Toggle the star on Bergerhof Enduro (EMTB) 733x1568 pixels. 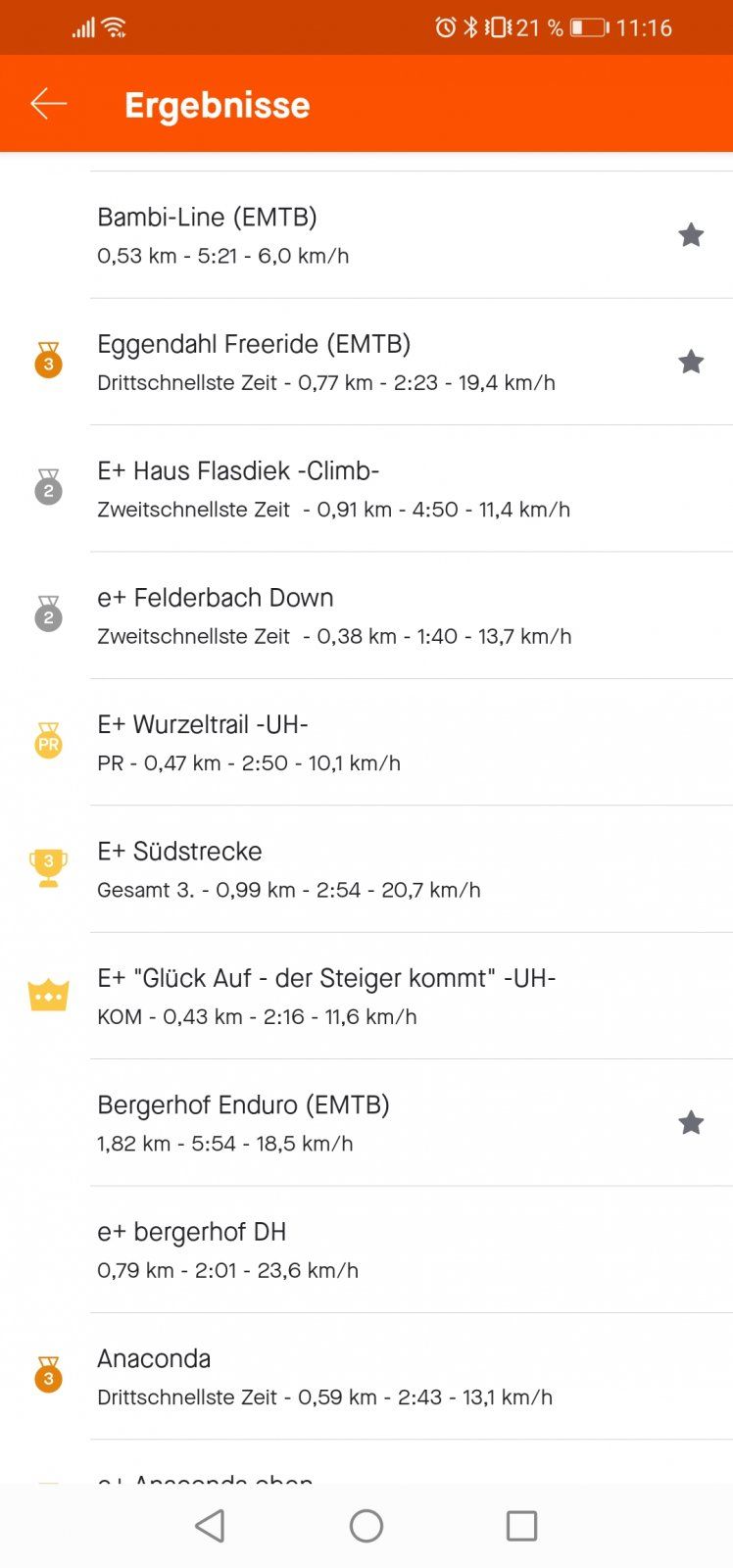691,1123
